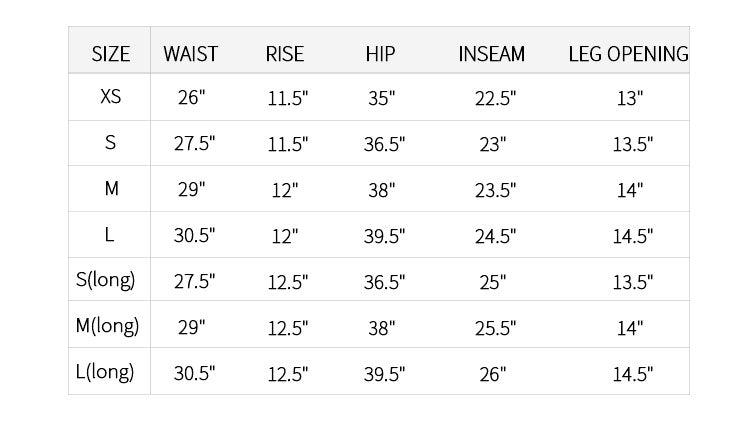Image resolution: width=750 pixels, height=427 pixels.
Task: Select the XS hip value 35"
Action: [381, 98]
